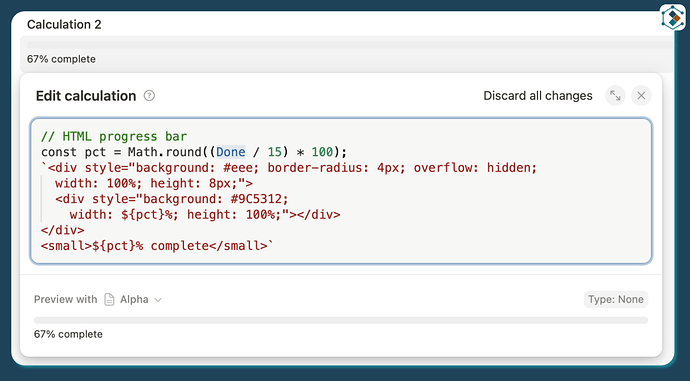Click the help icon beside Edit calculation
Viewport: 690px width, 381px height.
pos(149,95)
